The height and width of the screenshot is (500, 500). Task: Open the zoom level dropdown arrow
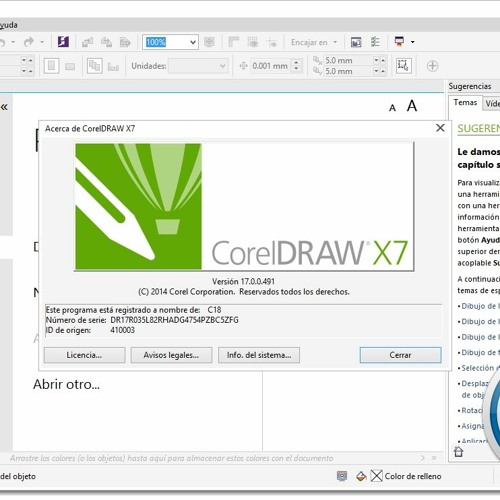coord(193,42)
